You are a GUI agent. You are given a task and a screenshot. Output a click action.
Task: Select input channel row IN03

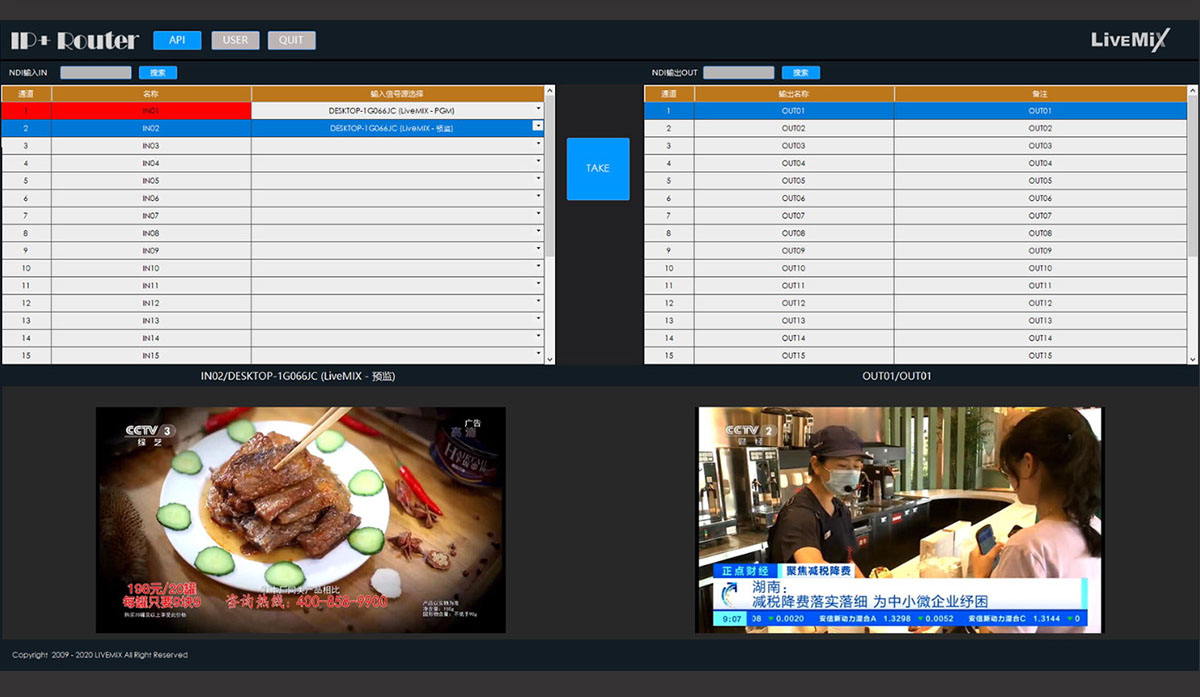point(150,146)
